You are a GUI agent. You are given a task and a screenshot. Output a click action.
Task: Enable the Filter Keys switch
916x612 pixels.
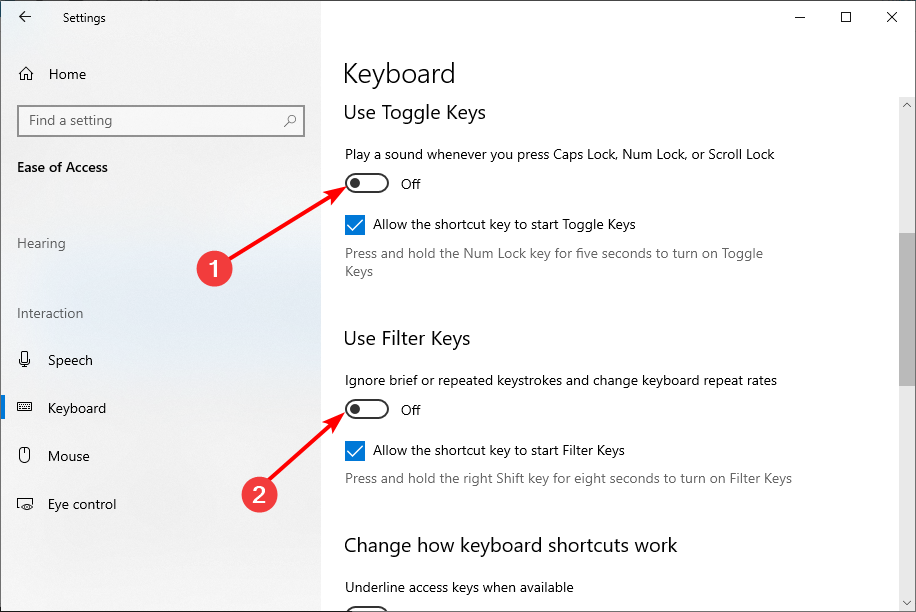(x=367, y=409)
